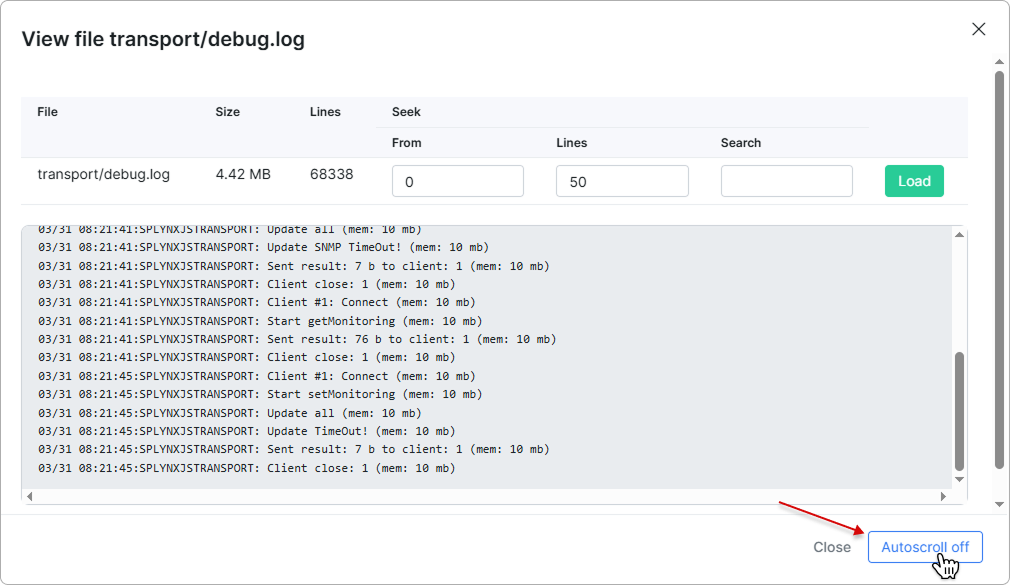
Task: Click the 'Update SNMP TimeOut!' log line
Action: click(263, 247)
